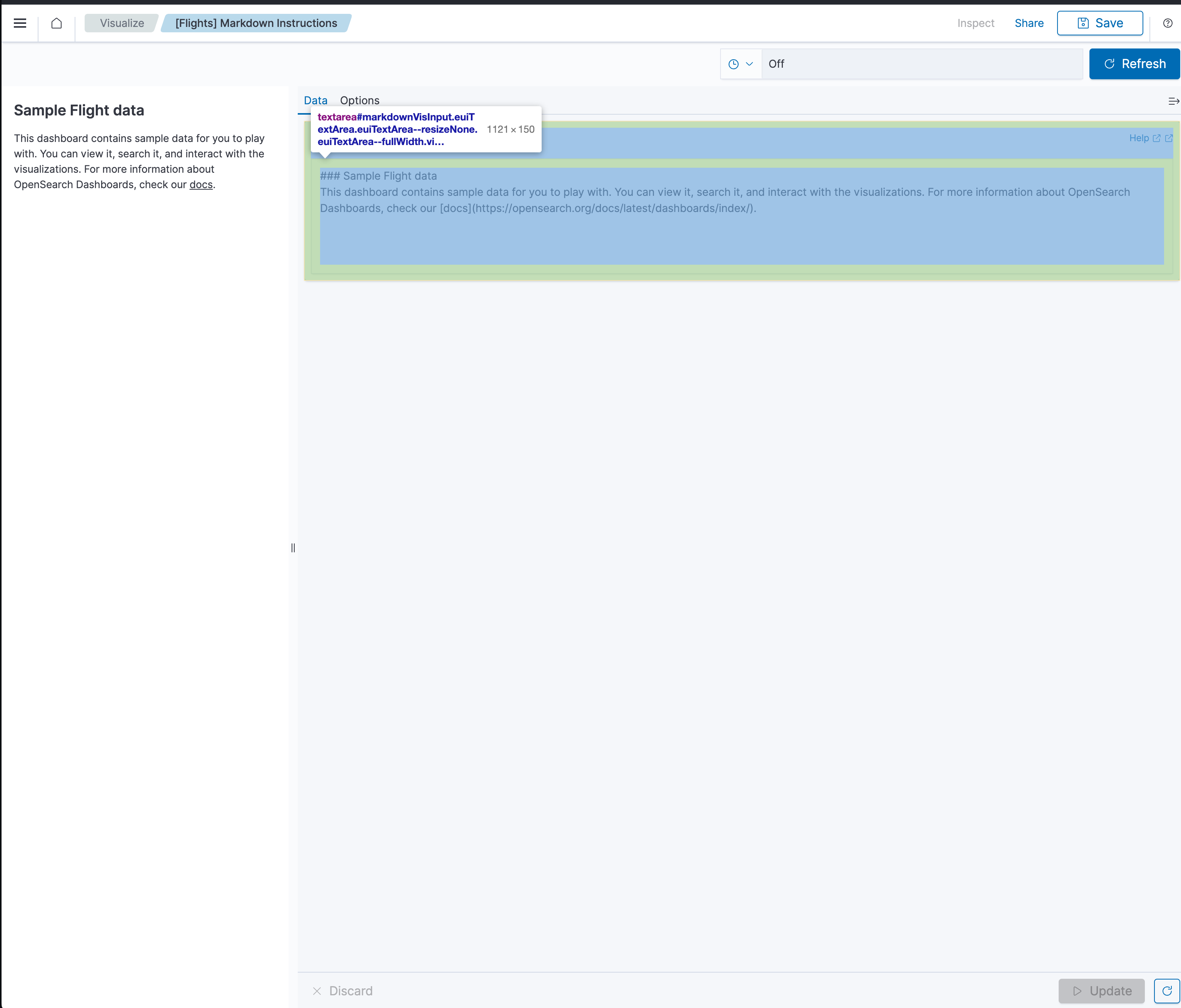Screen dimensions: 1181x1008
Task: Open the navigation hamburger menu
Action: point(20,23)
